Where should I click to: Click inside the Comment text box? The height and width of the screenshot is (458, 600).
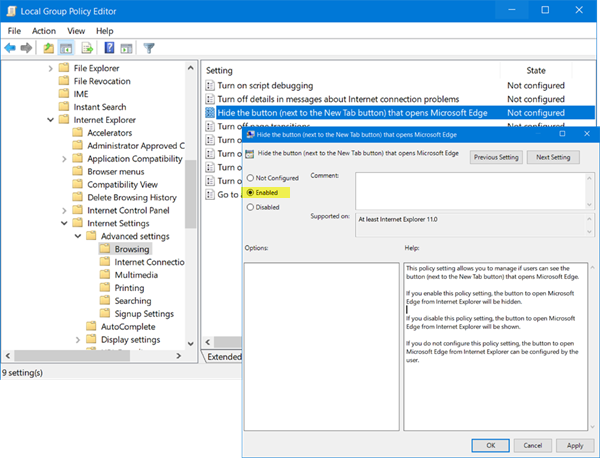(471, 191)
